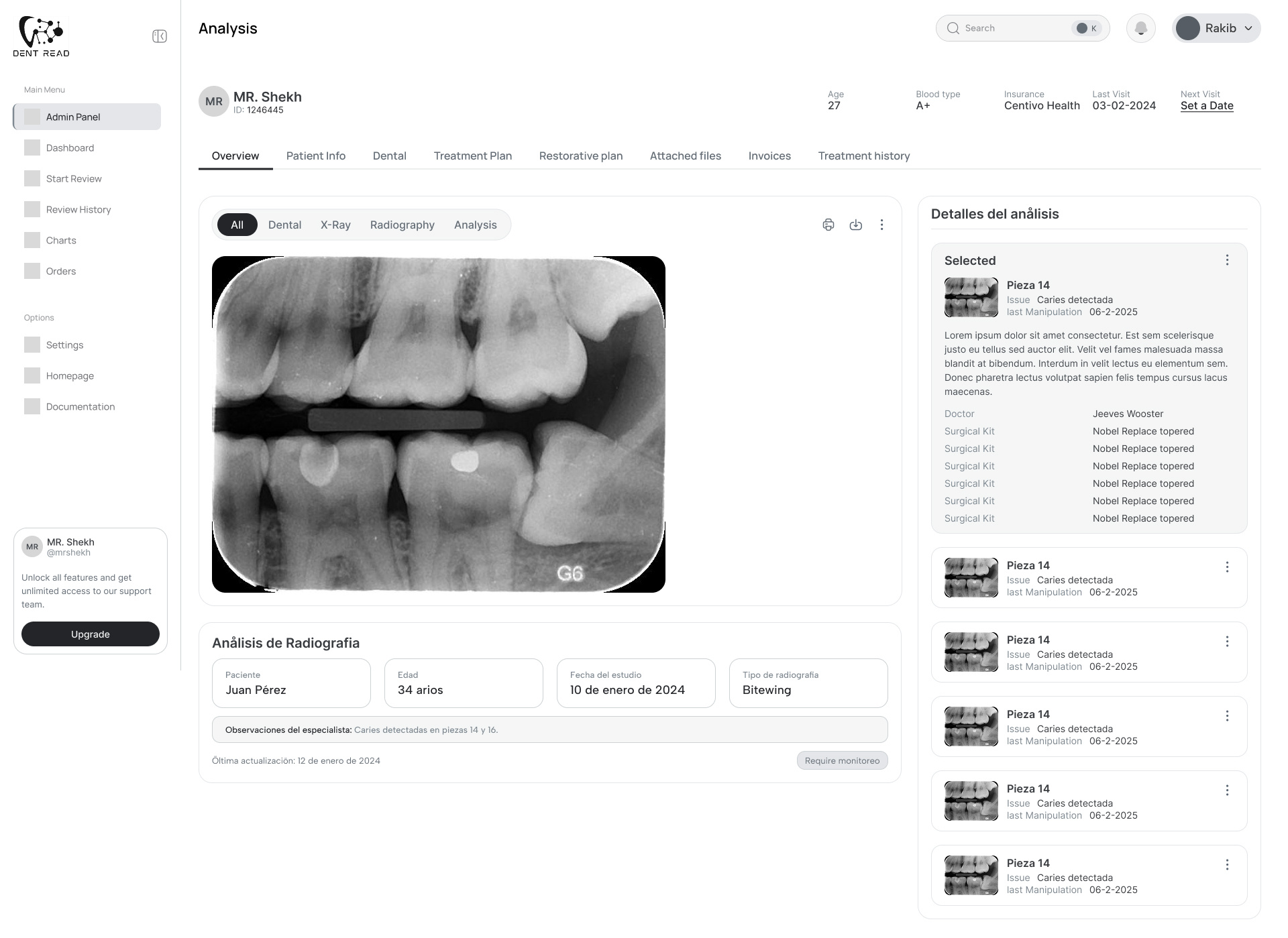Select the X-Ray filter pill
The height and width of the screenshot is (938, 1288).
point(335,225)
